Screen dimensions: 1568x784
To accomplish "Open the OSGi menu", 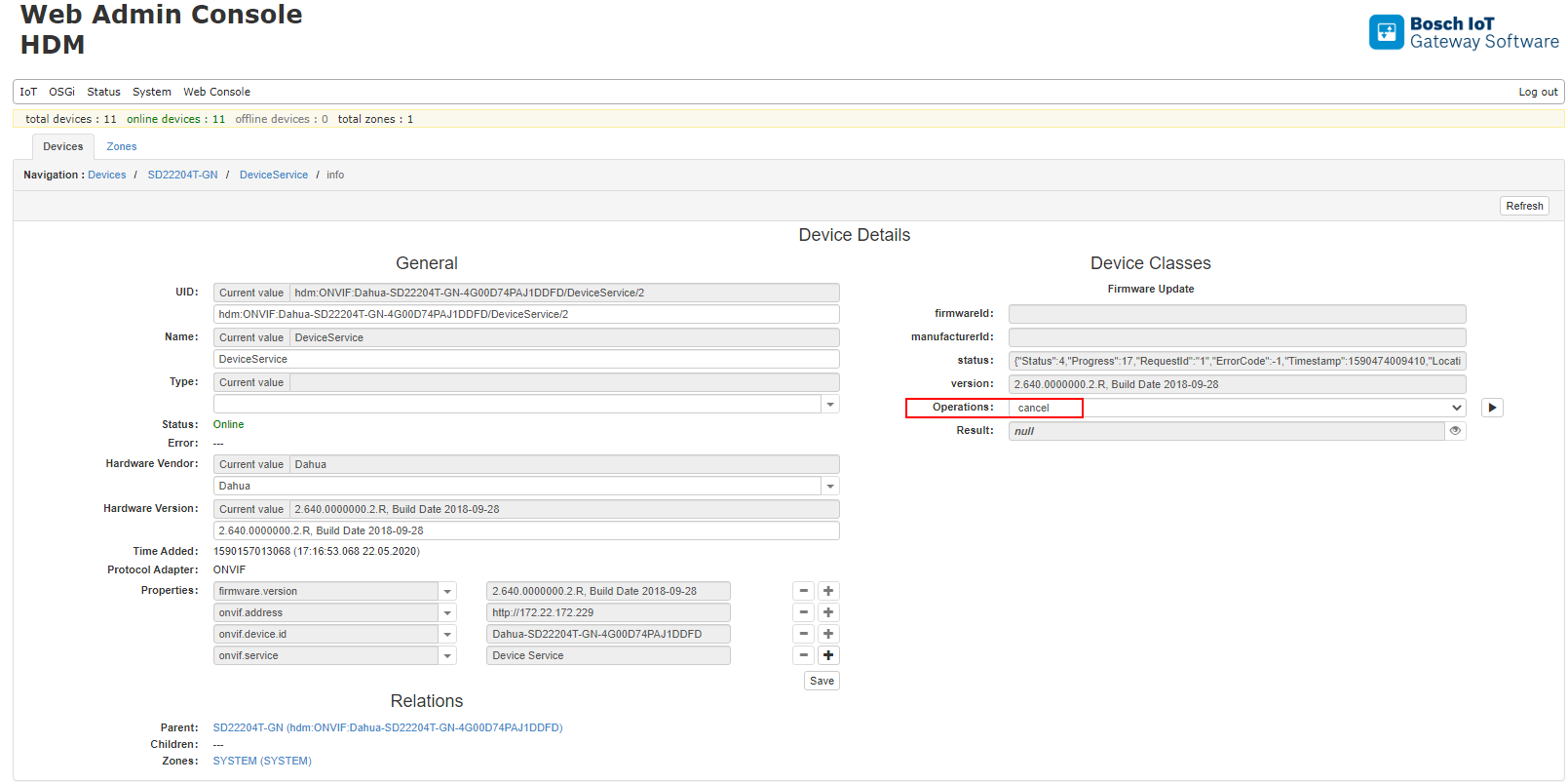I will [x=61, y=92].
